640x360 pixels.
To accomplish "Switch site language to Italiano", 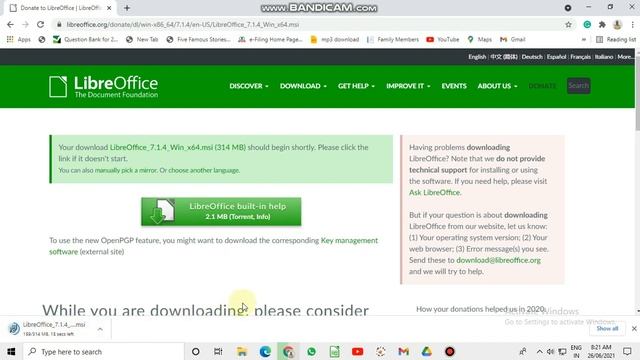I will click(604, 57).
